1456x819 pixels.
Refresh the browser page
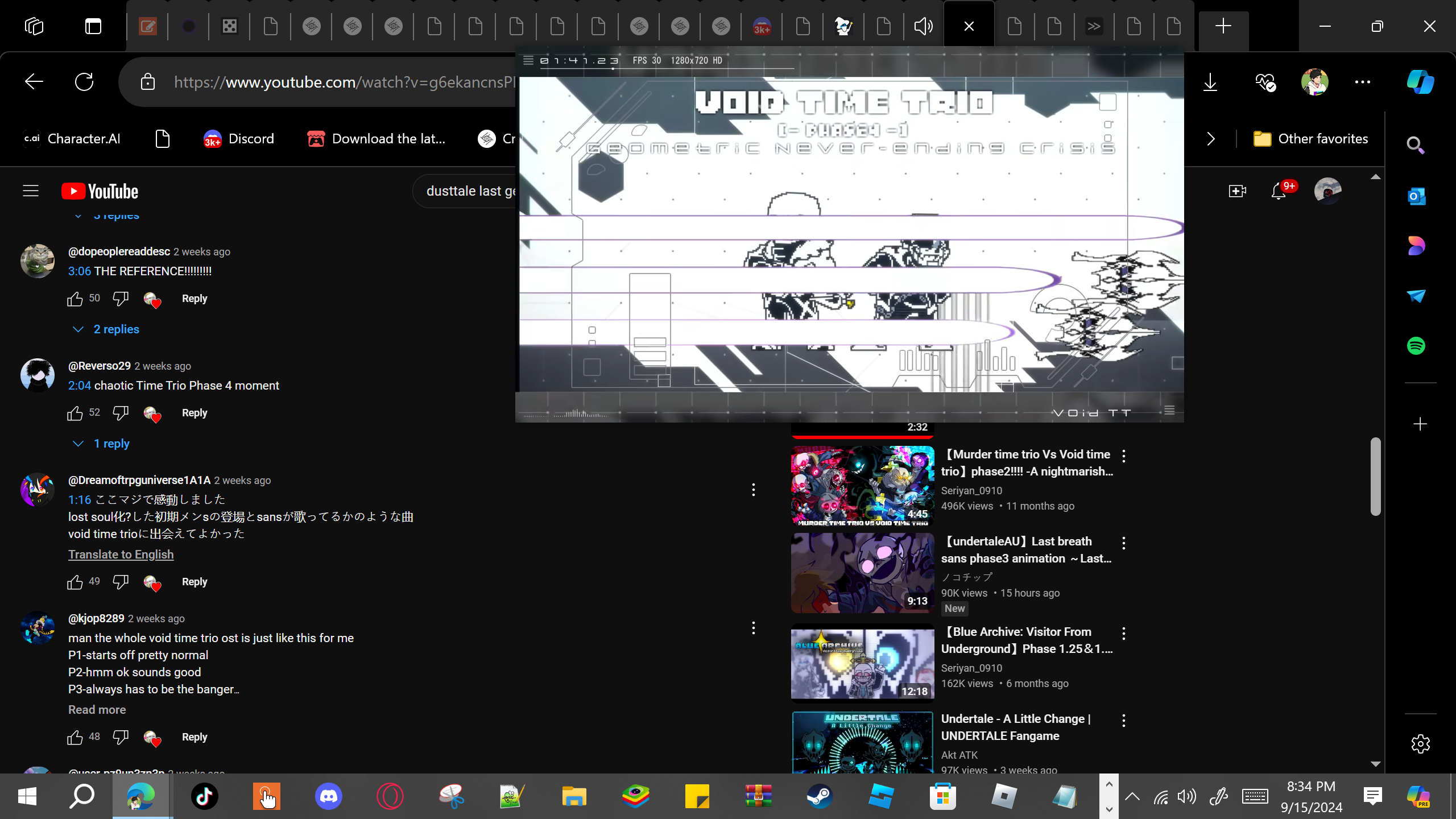(84, 82)
